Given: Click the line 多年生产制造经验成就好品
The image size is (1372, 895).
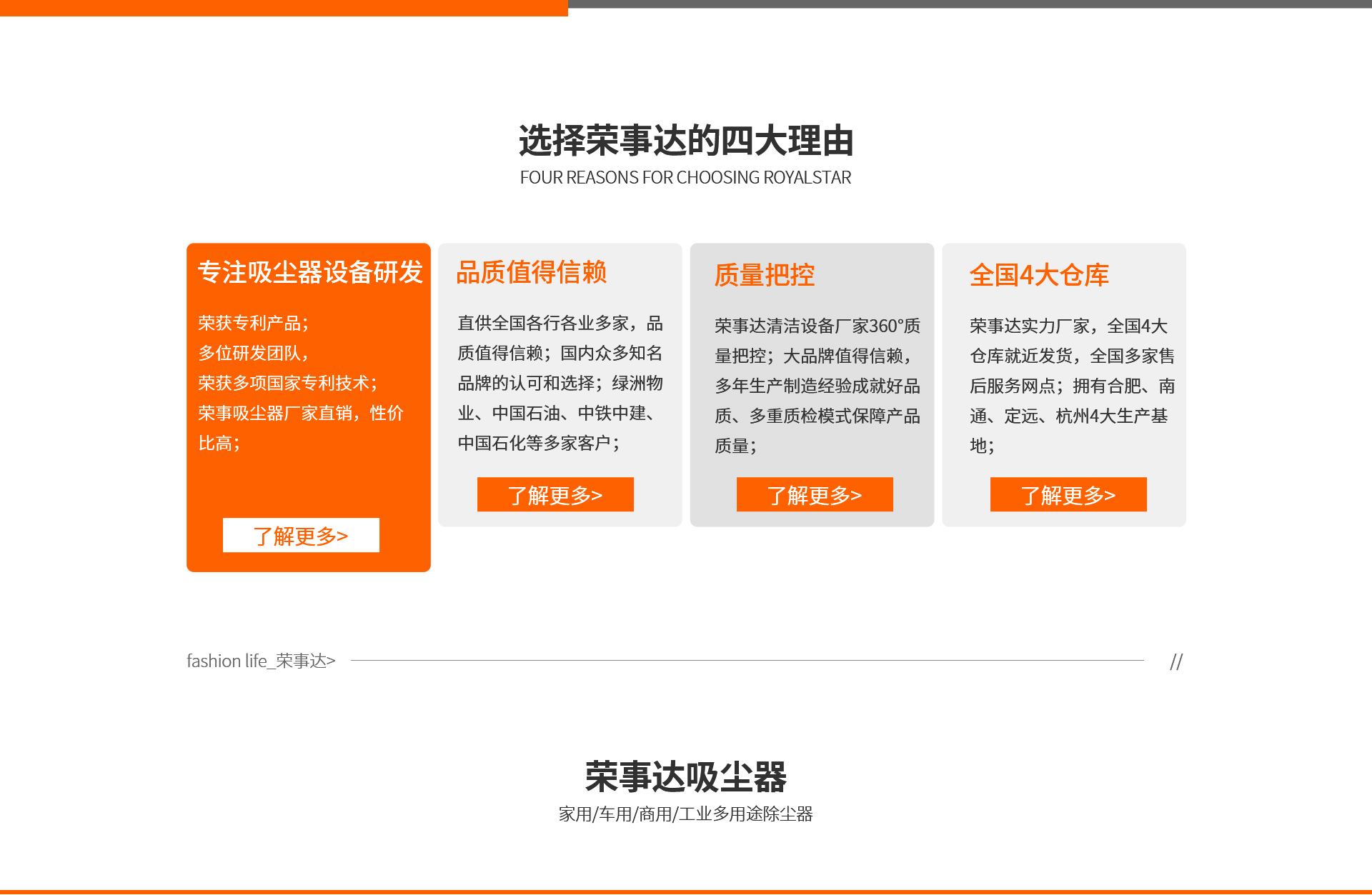Looking at the screenshot, I should point(817,386).
